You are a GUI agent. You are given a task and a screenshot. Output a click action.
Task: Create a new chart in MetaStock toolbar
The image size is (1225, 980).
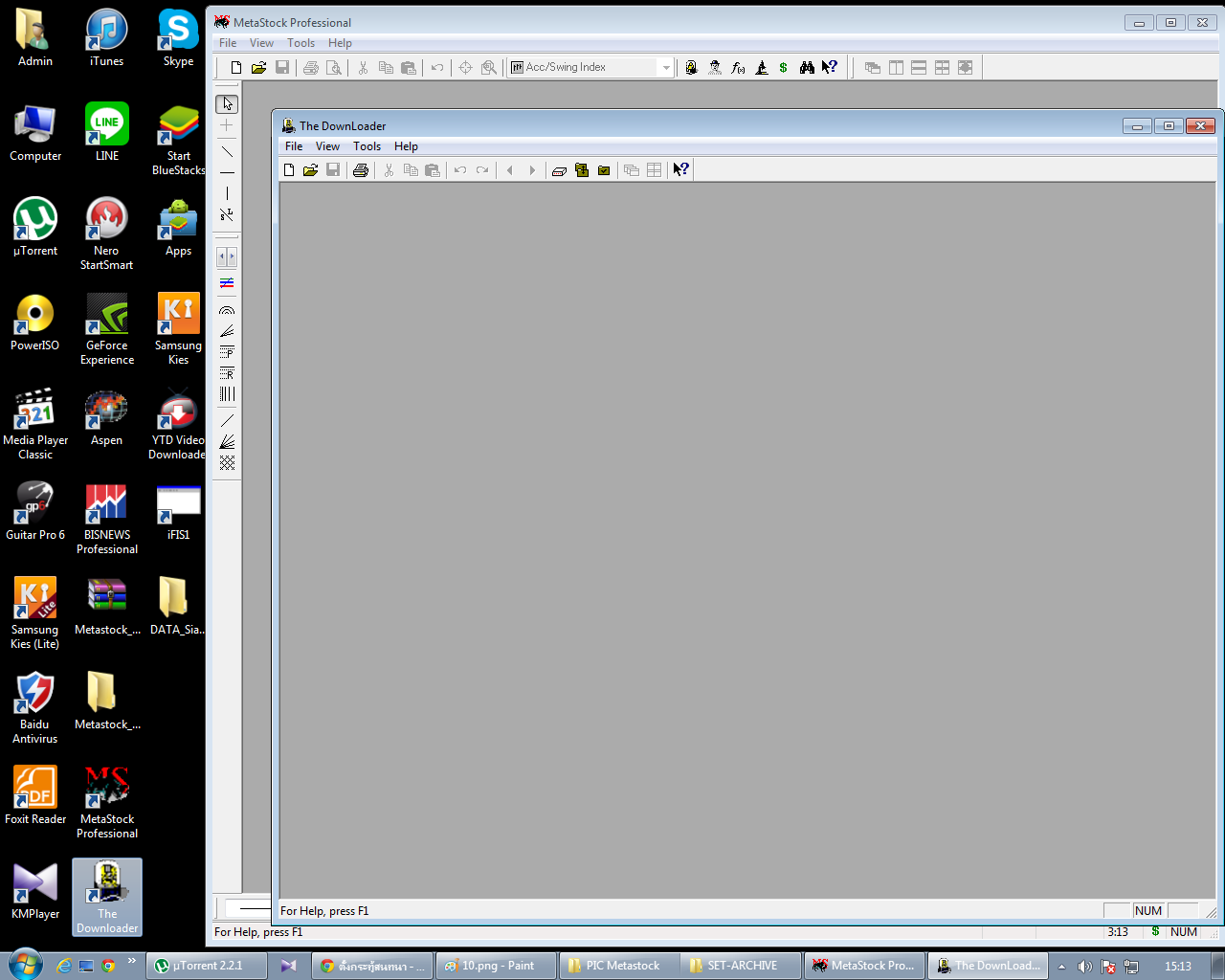(236, 68)
